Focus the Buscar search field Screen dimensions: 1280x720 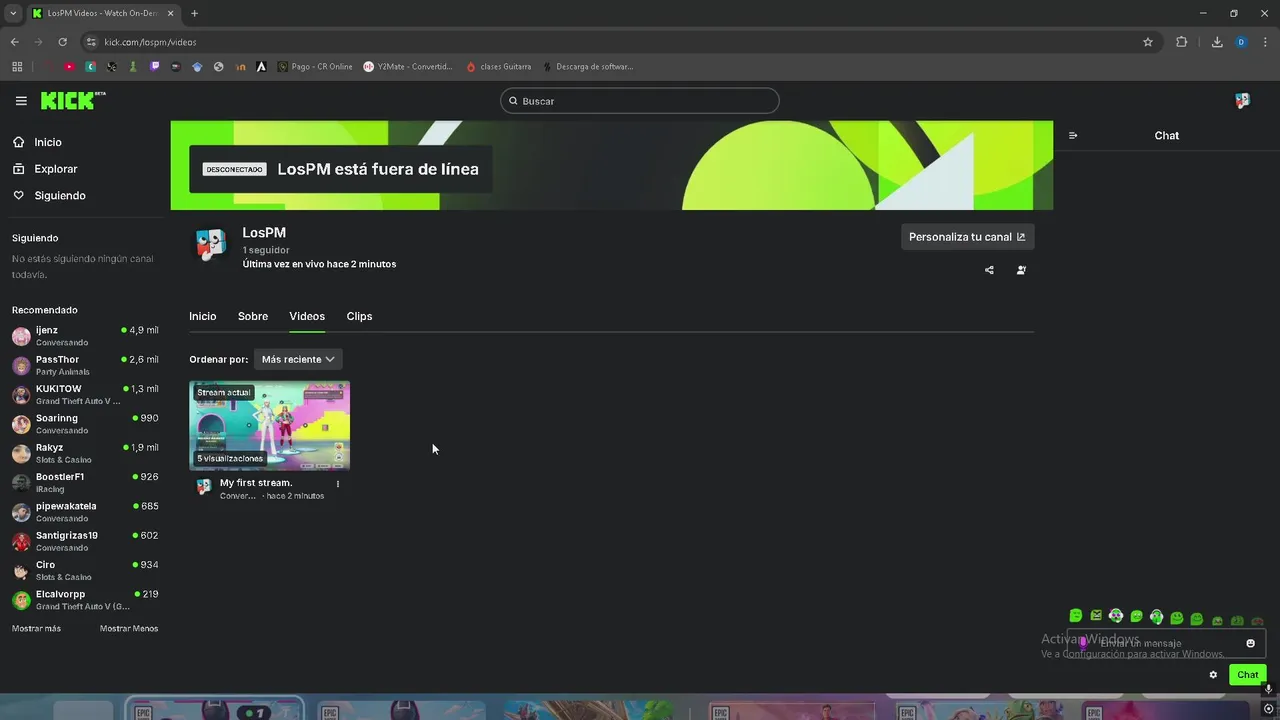coord(640,101)
